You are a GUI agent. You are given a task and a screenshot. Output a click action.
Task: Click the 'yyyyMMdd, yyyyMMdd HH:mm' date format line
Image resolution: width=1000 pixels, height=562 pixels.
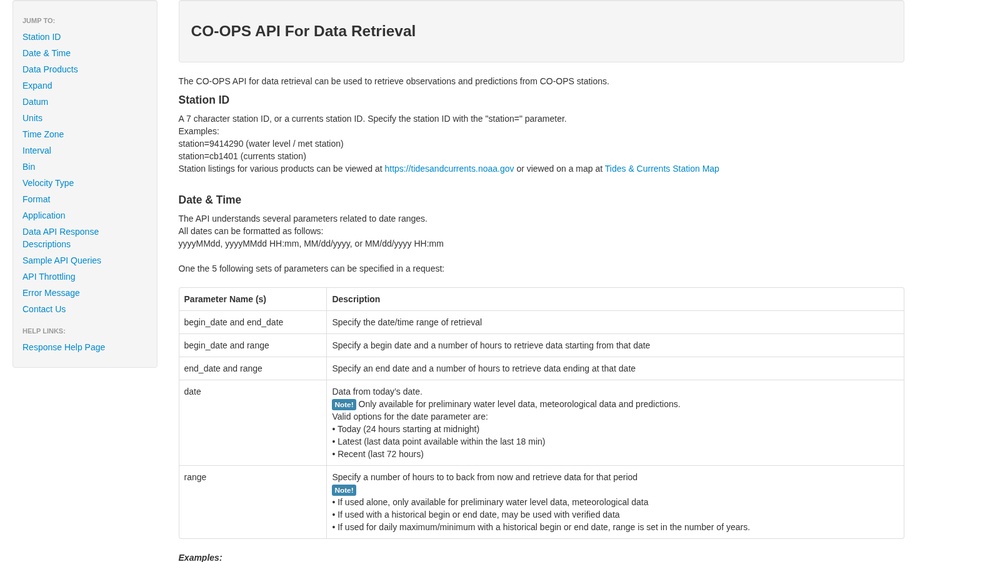pyautogui.click(x=311, y=244)
